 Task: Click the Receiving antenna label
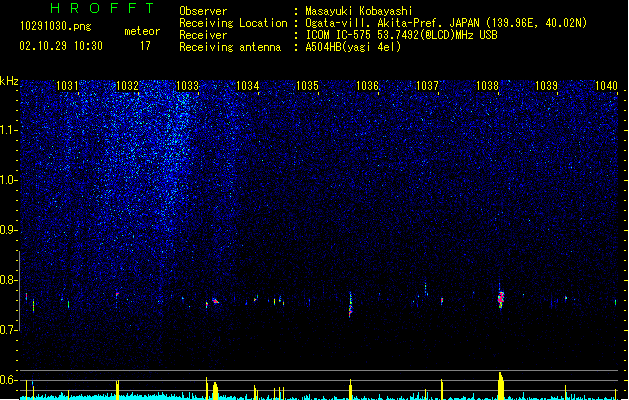[230, 47]
